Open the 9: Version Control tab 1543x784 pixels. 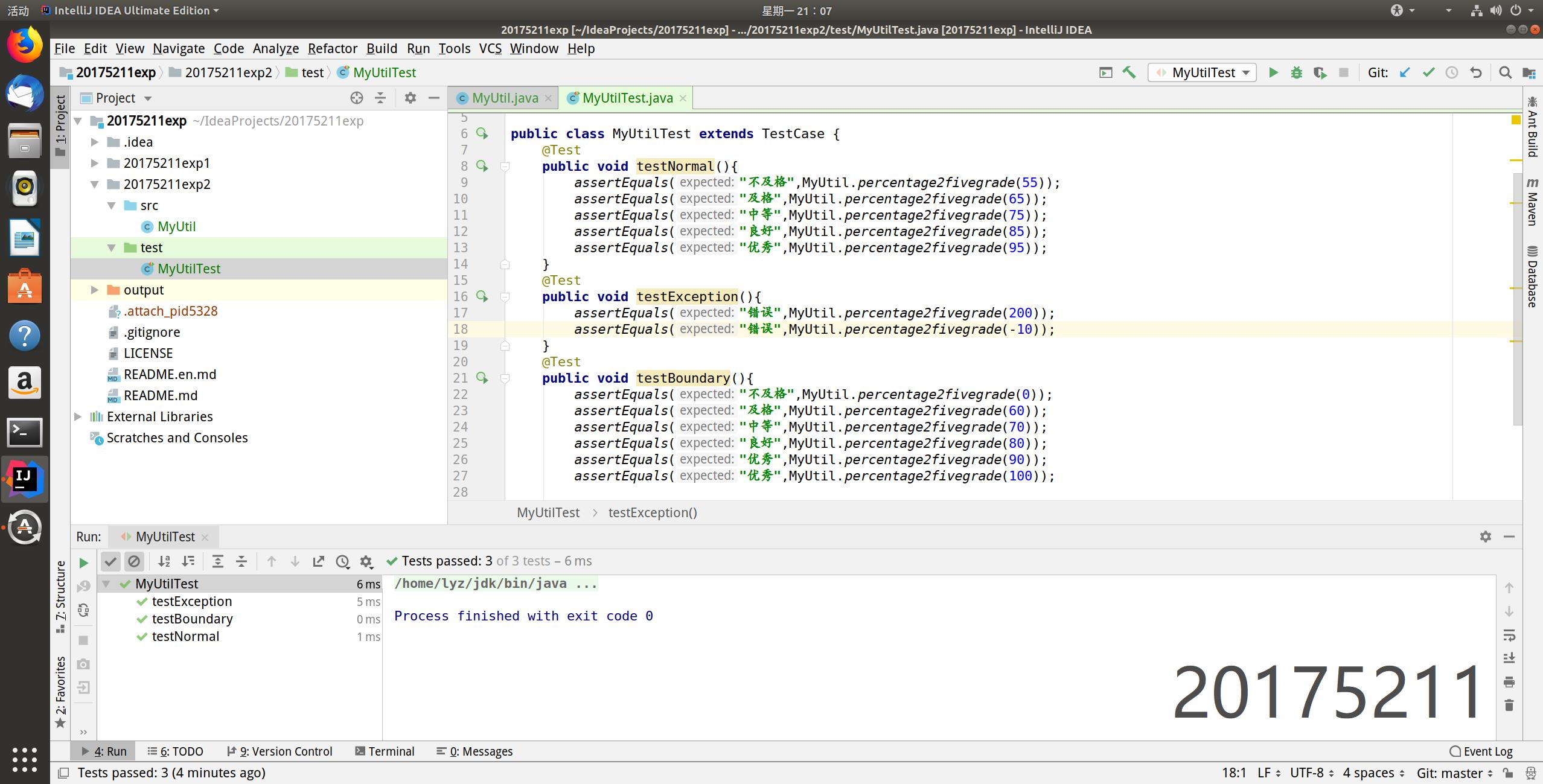(280, 751)
